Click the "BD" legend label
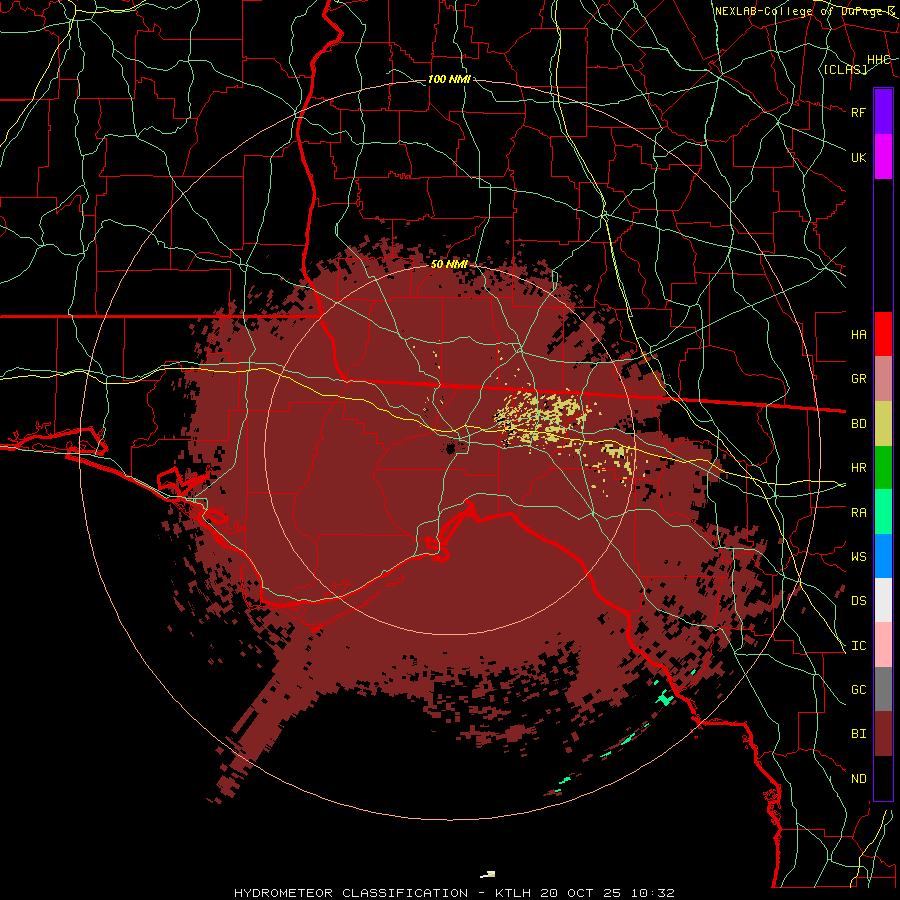The image size is (900, 900). pos(859,424)
